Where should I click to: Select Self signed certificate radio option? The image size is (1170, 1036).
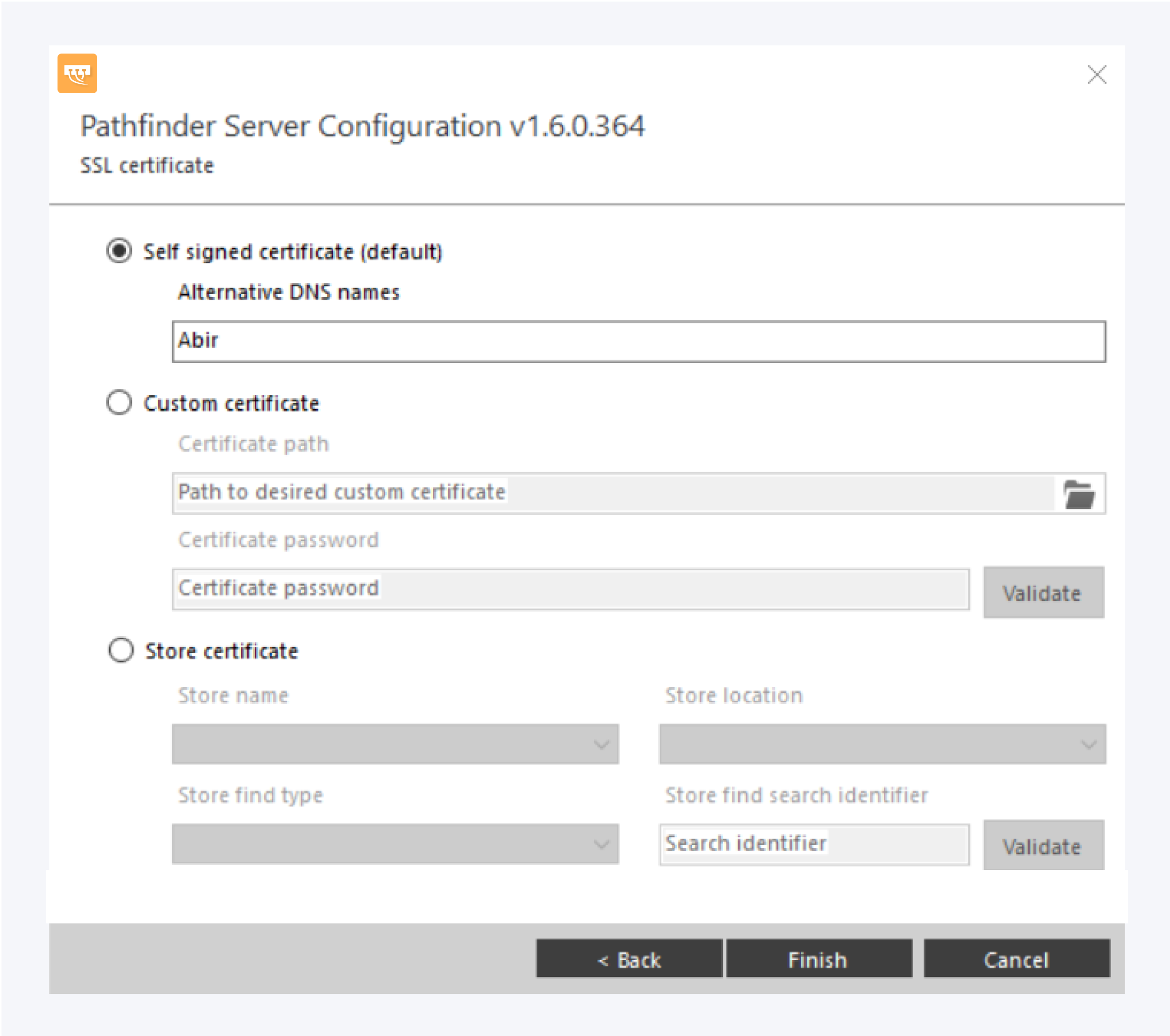[119, 251]
